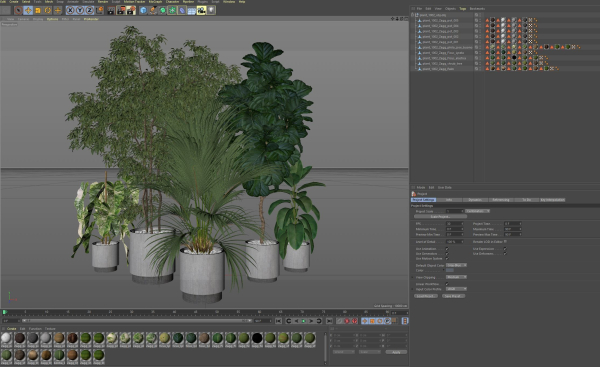Toggle X axis lock
The width and height of the screenshot is (600, 367).
70,10
